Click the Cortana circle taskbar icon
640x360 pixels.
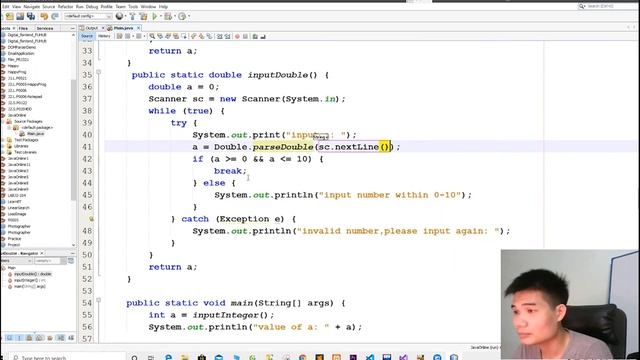(134, 358)
